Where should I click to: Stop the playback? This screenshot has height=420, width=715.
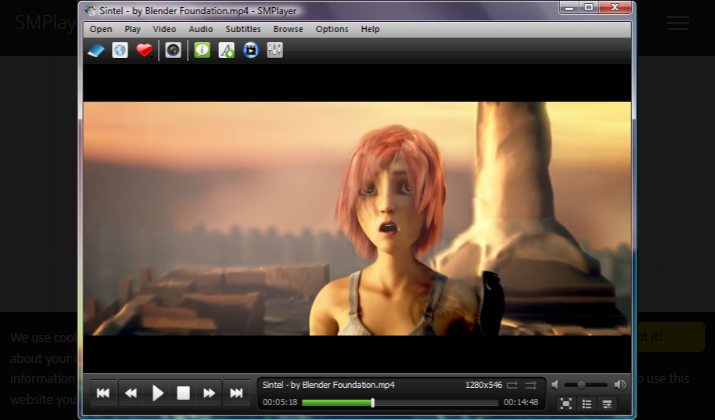[x=183, y=393]
